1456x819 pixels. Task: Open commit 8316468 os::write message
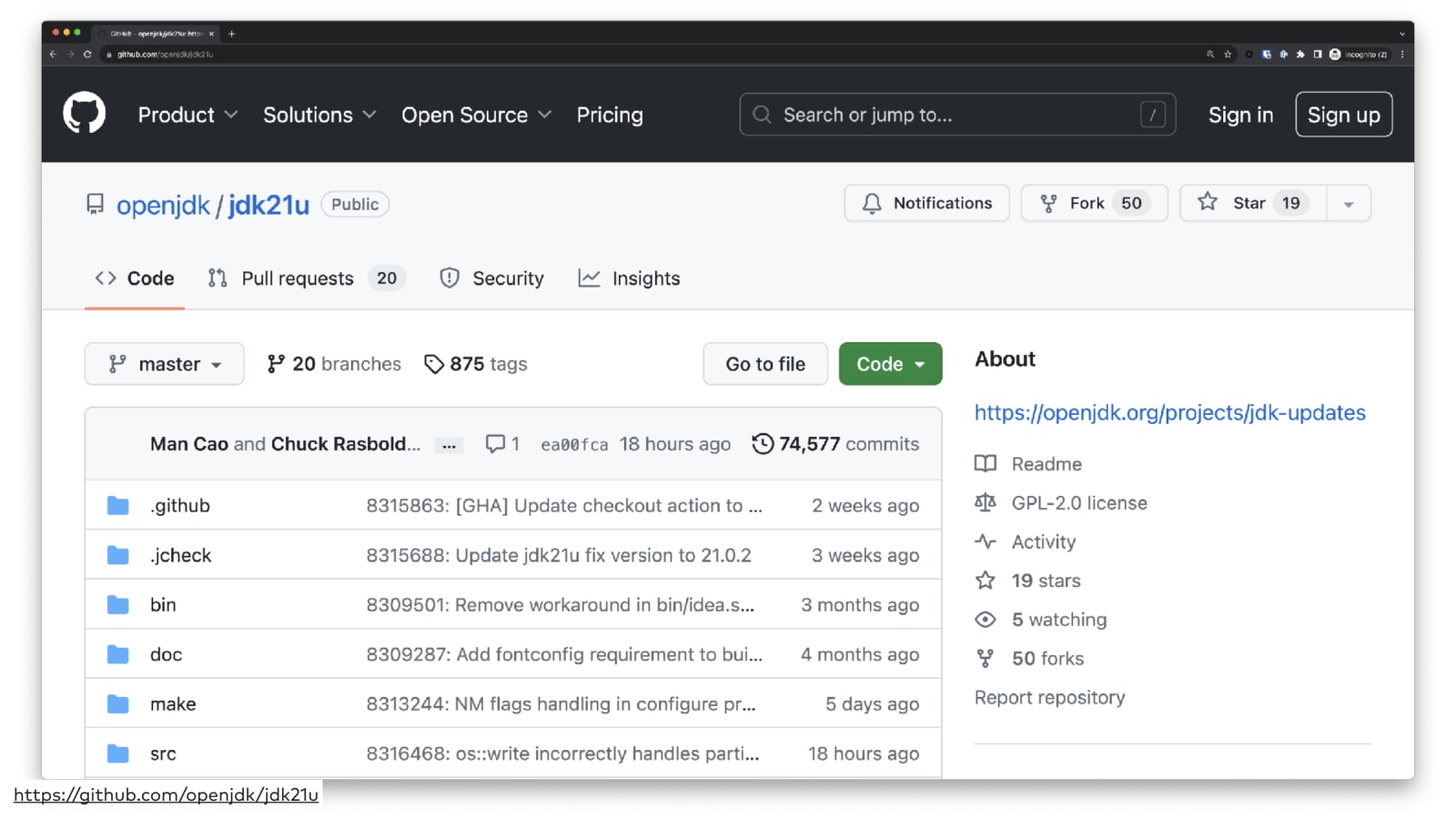[x=562, y=753]
